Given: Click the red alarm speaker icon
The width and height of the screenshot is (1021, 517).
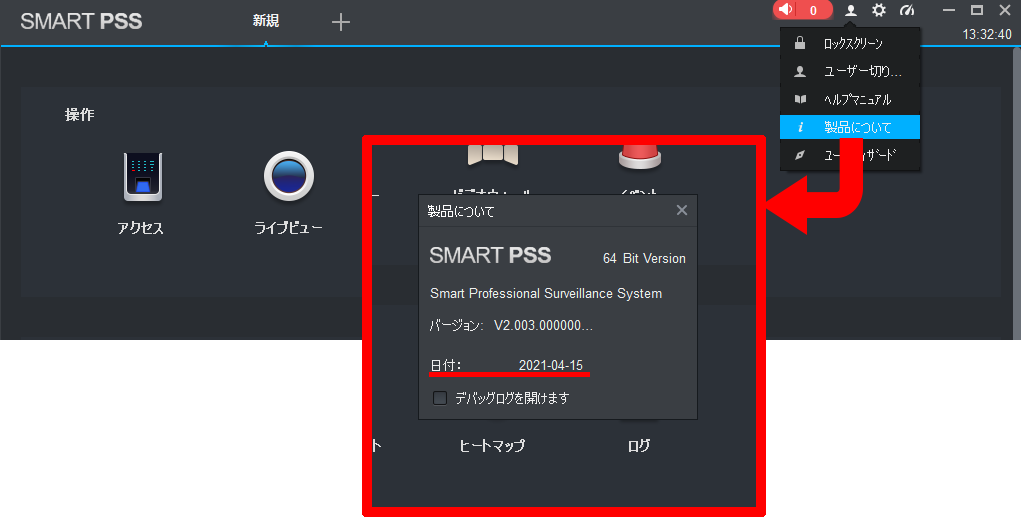Looking at the screenshot, I should pos(786,10).
